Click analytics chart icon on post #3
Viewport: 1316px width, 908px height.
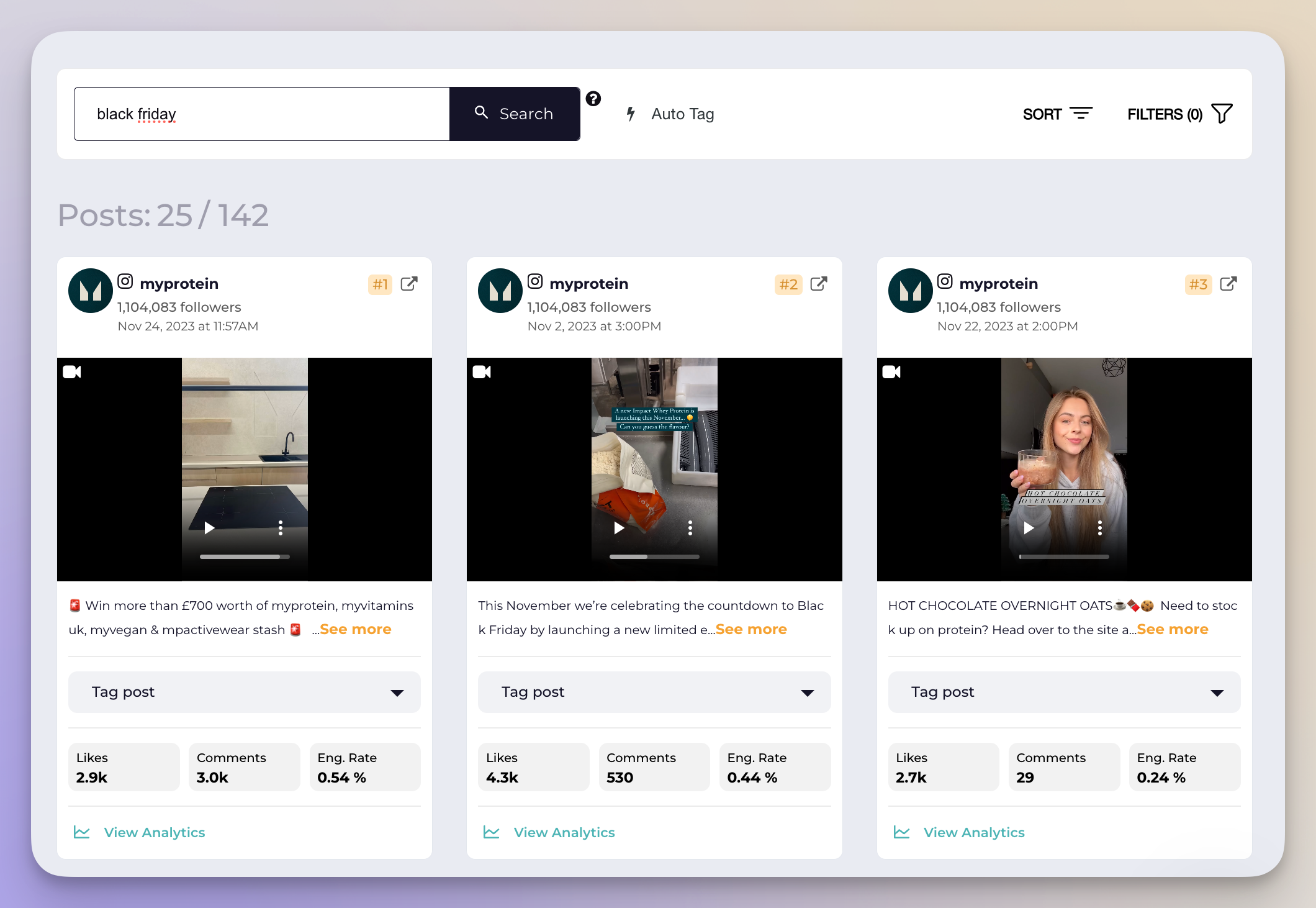(x=902, y=832)
